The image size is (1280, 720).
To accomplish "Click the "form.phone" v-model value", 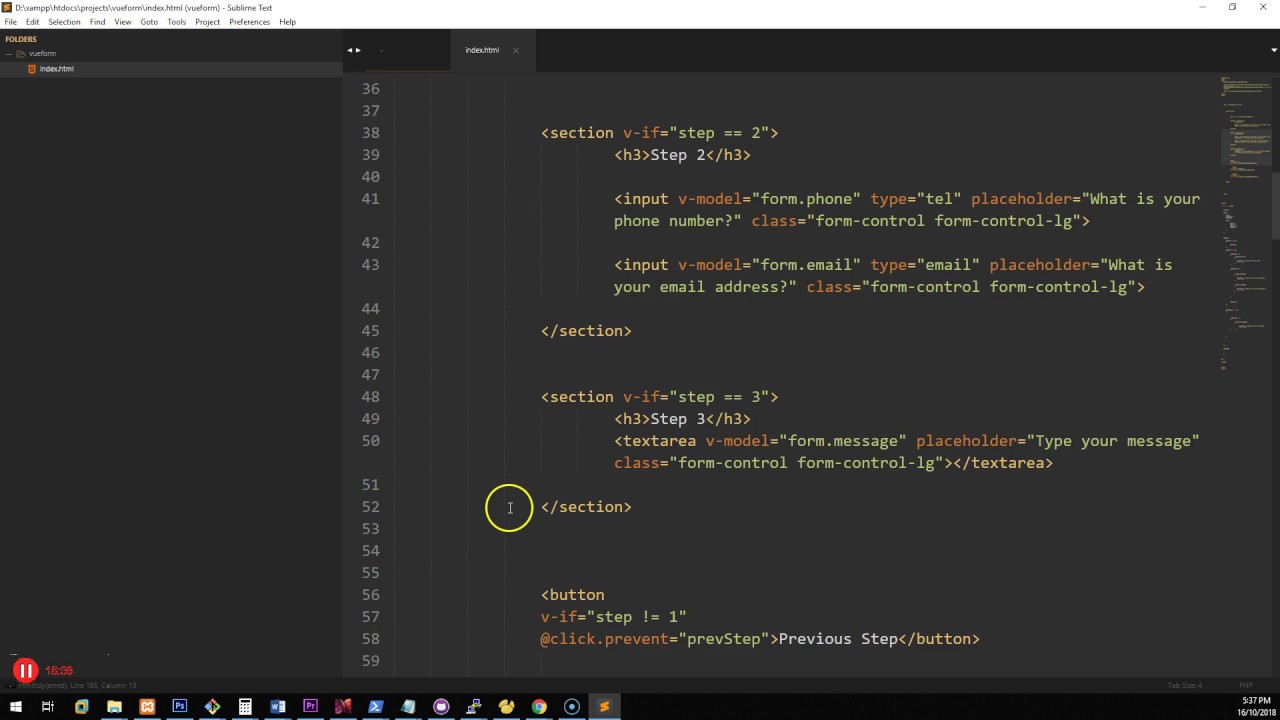I will pos(806,199).
